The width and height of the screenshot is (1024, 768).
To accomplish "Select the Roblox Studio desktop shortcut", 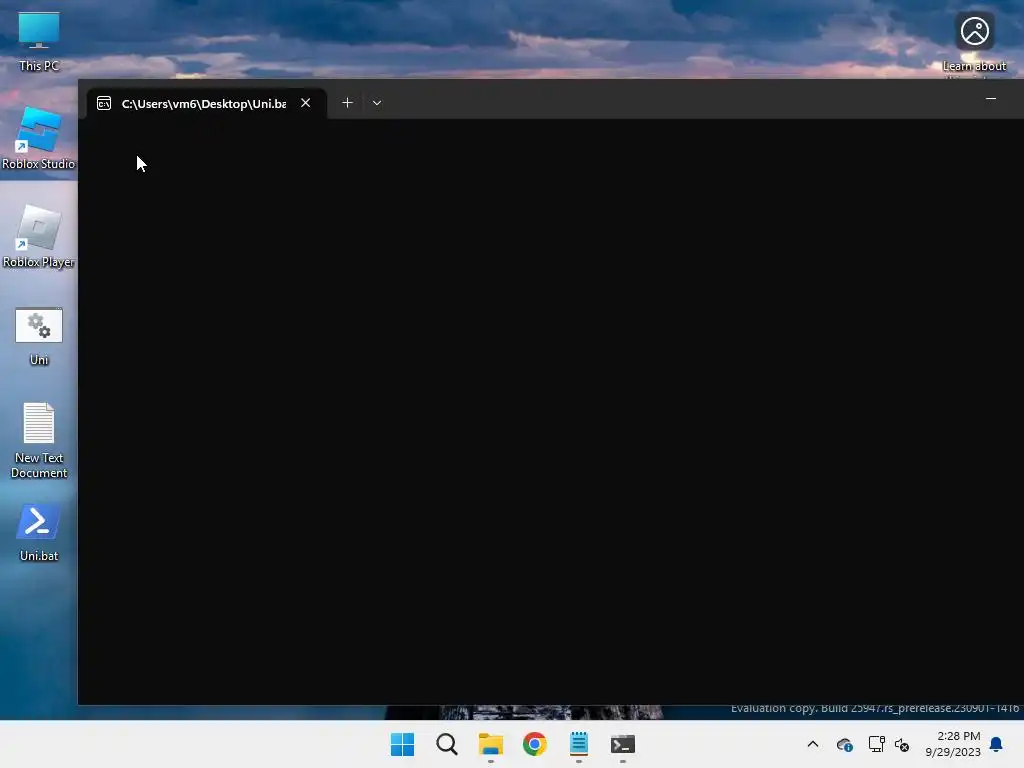I will click(x=39, y=139).
